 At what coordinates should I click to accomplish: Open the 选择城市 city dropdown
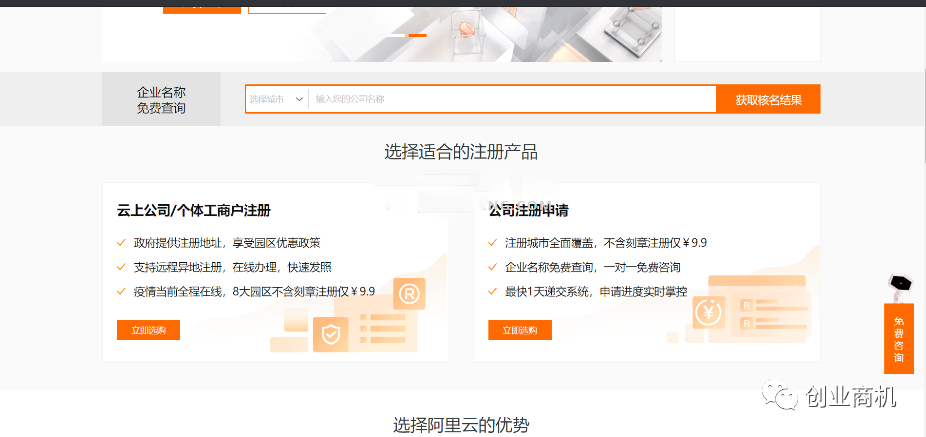point(276,99)
